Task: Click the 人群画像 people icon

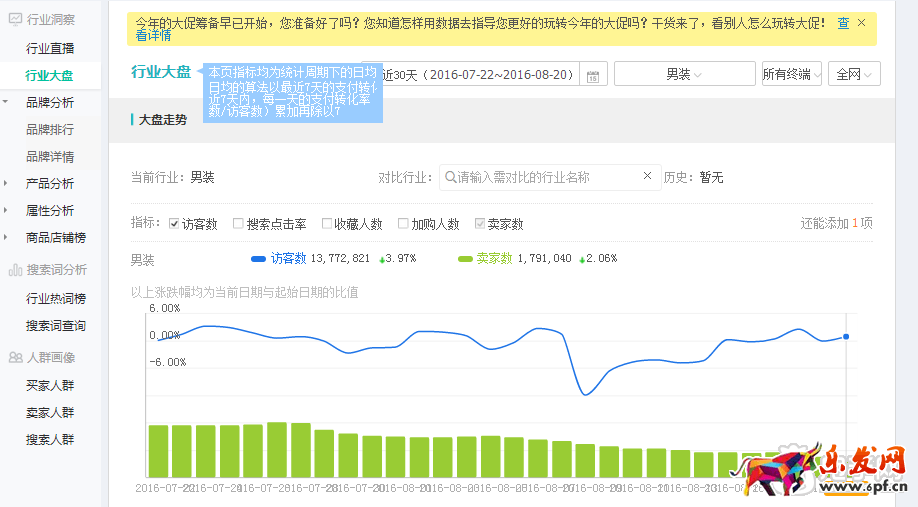Action: (15, 357)
